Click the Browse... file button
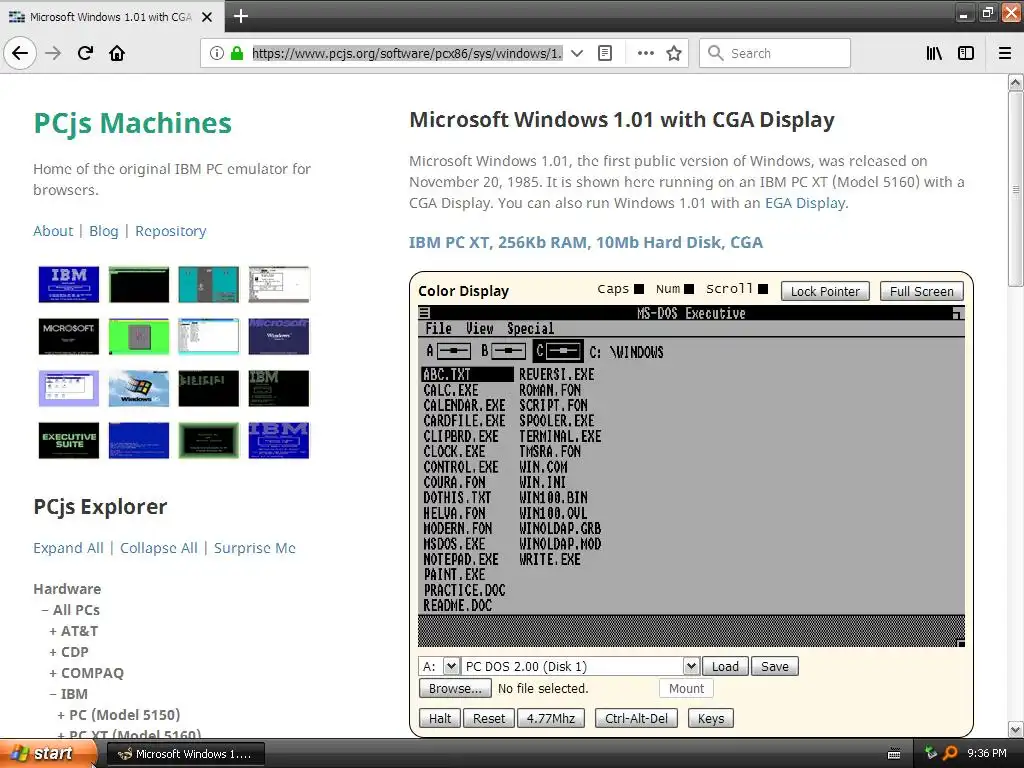Viewport: 1024px width, 768px height. pos(455,688)
